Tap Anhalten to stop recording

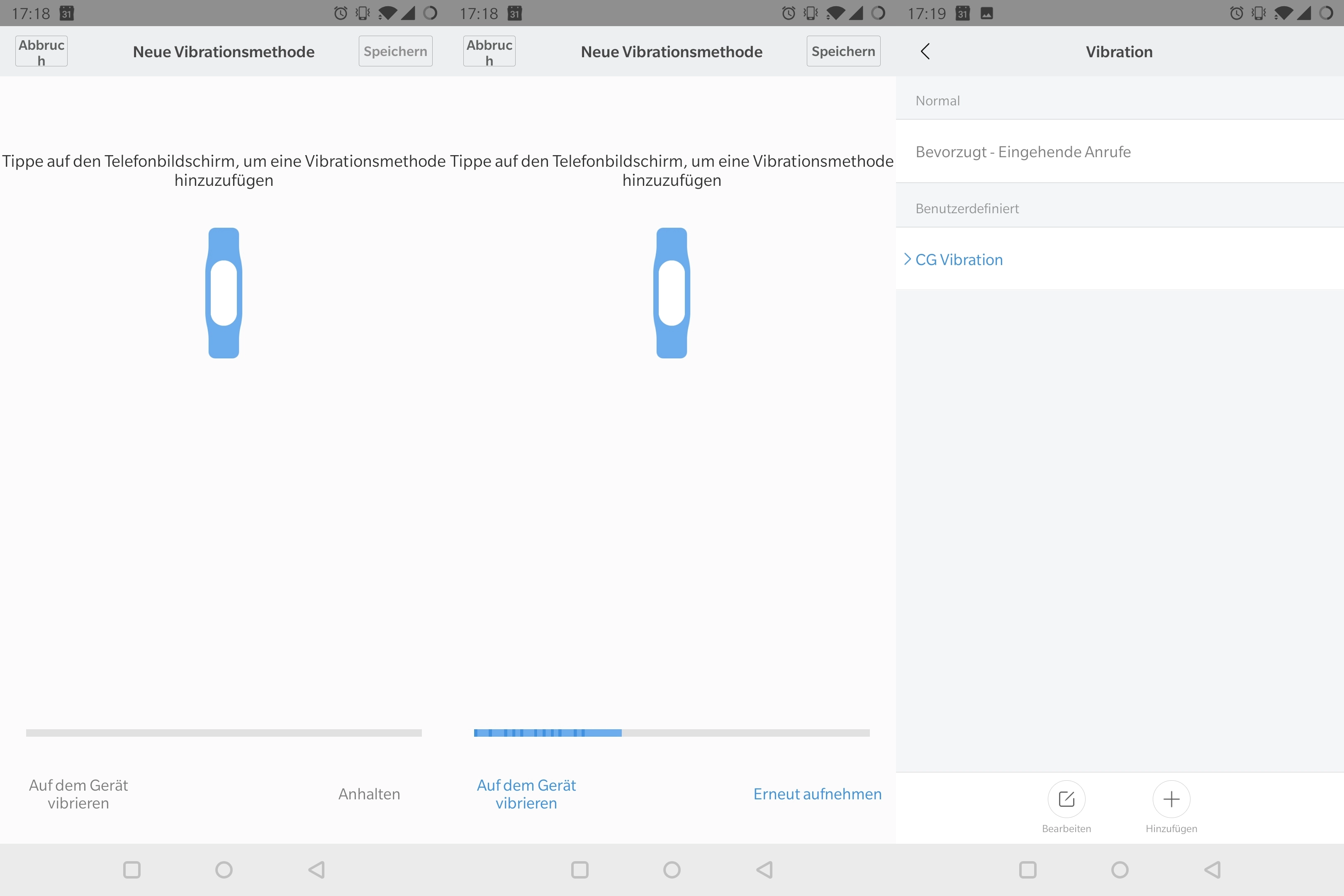pos(369,794)
